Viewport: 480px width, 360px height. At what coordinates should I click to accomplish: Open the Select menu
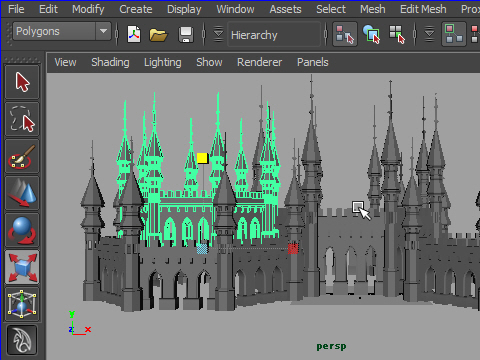click(x=331, y=9)
